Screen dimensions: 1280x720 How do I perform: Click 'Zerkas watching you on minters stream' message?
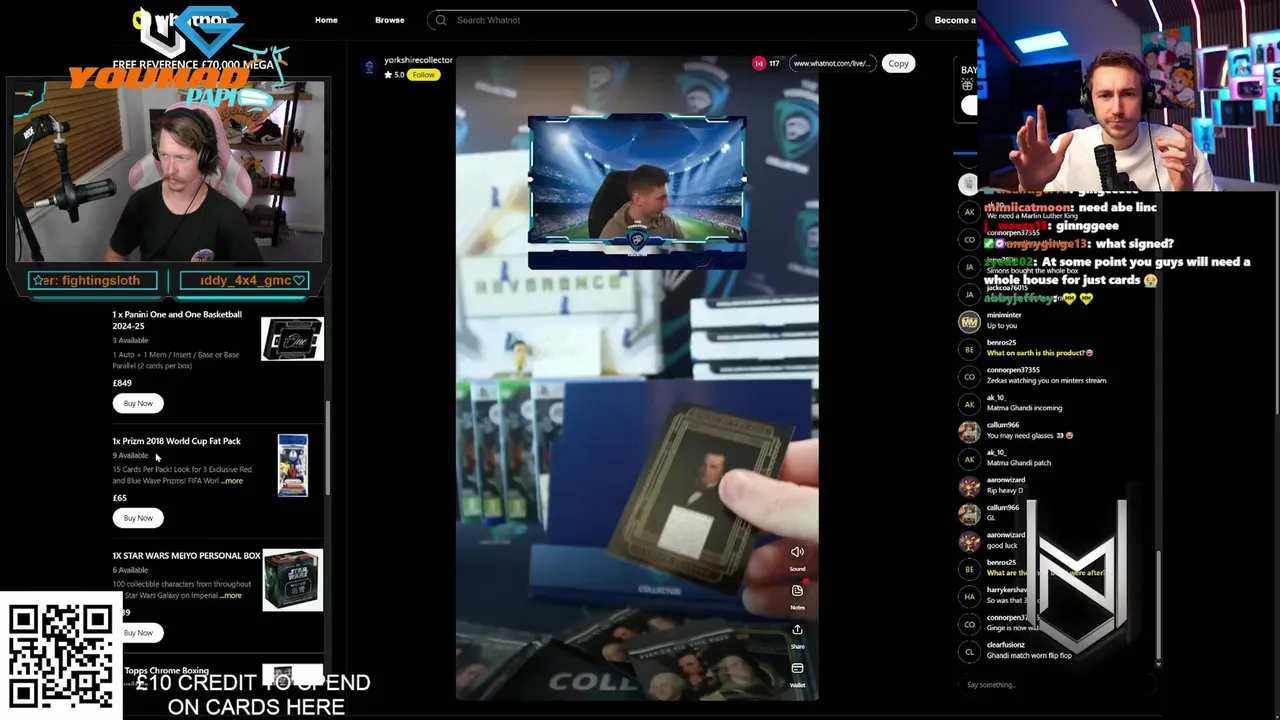click(1046, 380)
